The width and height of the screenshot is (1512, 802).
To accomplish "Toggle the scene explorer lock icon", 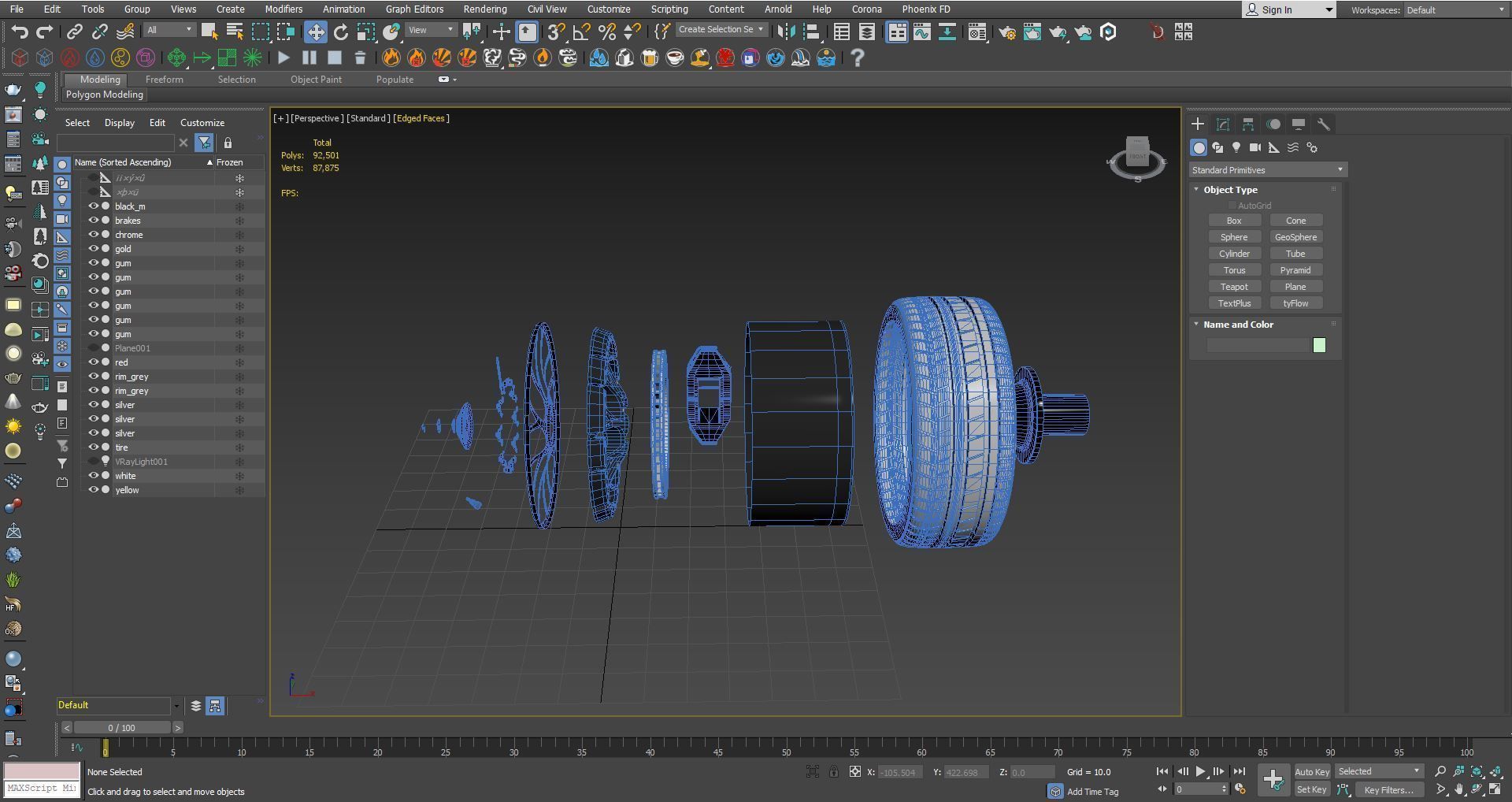I will pos(228,143).
